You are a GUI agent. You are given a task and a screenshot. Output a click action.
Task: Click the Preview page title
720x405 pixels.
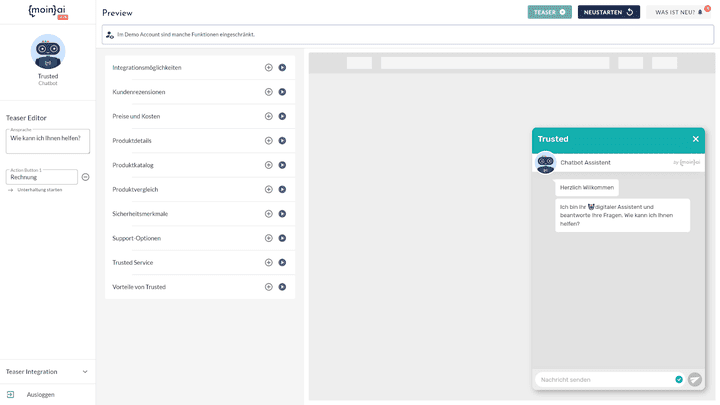117,13
